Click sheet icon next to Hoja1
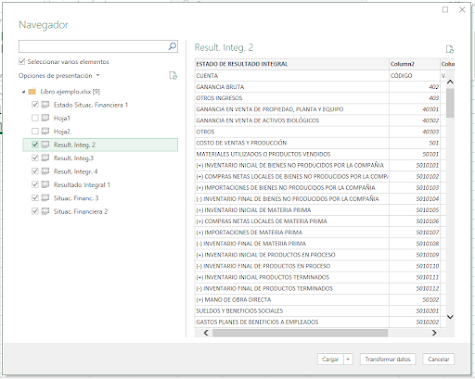Viewport: 475px width, 379px height. [x=45, y=118]
